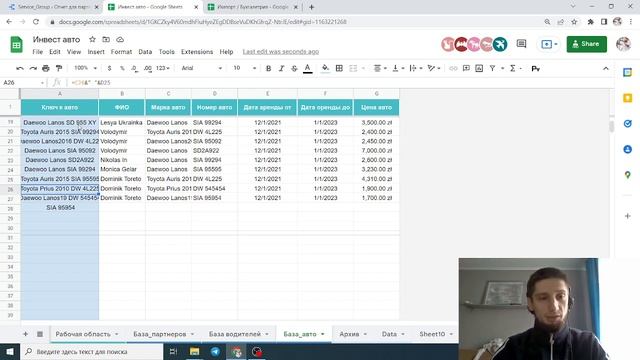Click the Undo icon in toolbar

coord(20,68)
